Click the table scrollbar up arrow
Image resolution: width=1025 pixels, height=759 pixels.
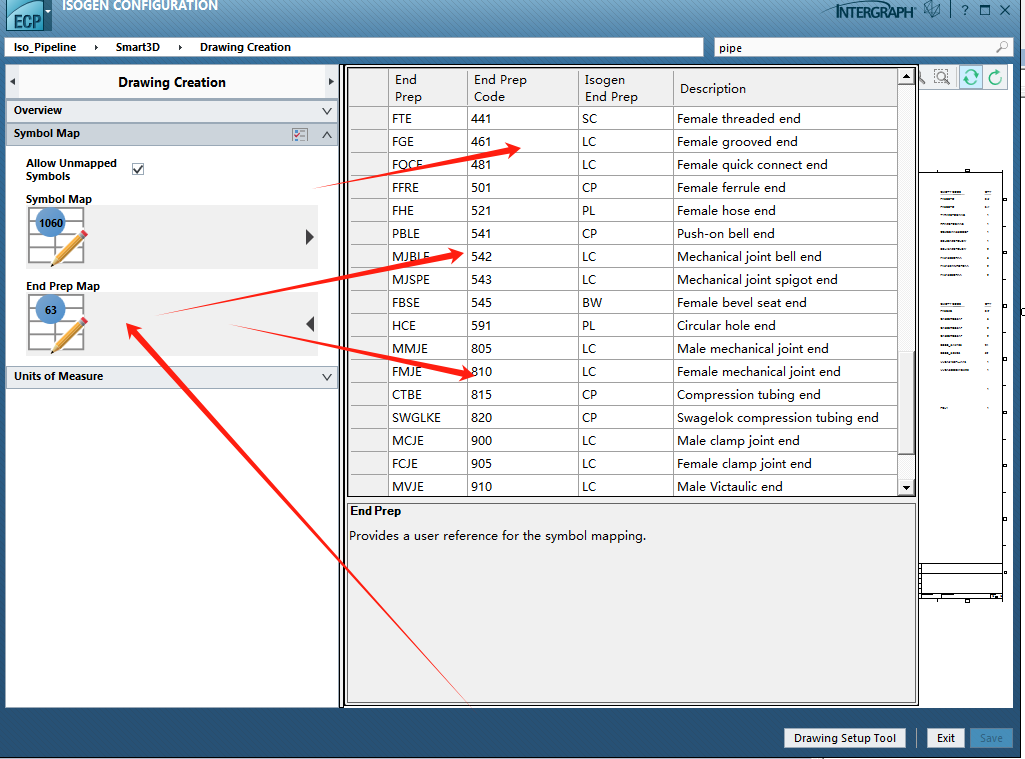click(906, 76)
